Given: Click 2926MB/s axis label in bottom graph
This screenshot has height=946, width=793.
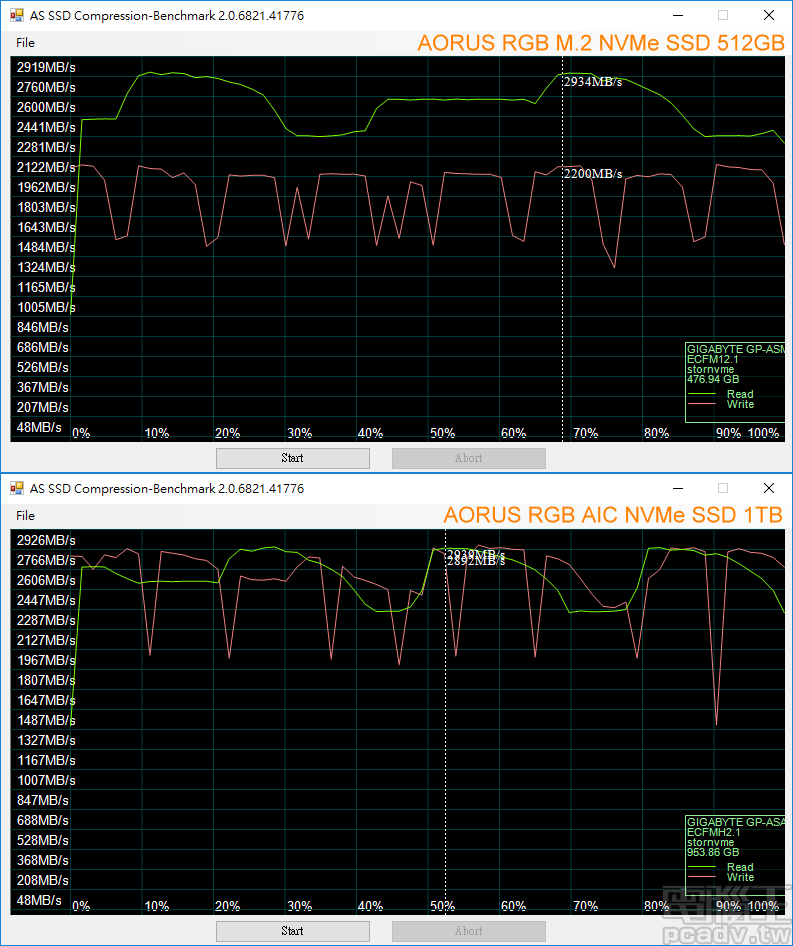Looking at the screenshot, I should pyautogui.click(x=46, y=540).
